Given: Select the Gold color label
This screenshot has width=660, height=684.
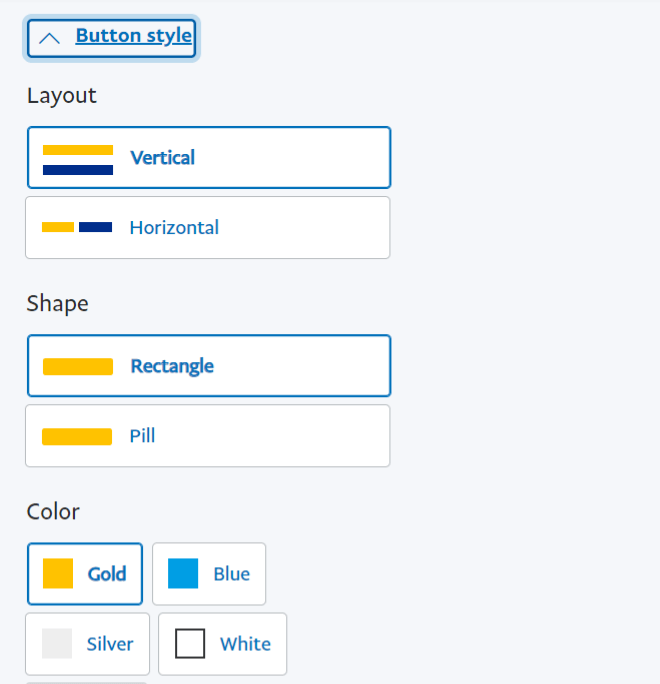Looking at the screenshot, I should 107,574.
